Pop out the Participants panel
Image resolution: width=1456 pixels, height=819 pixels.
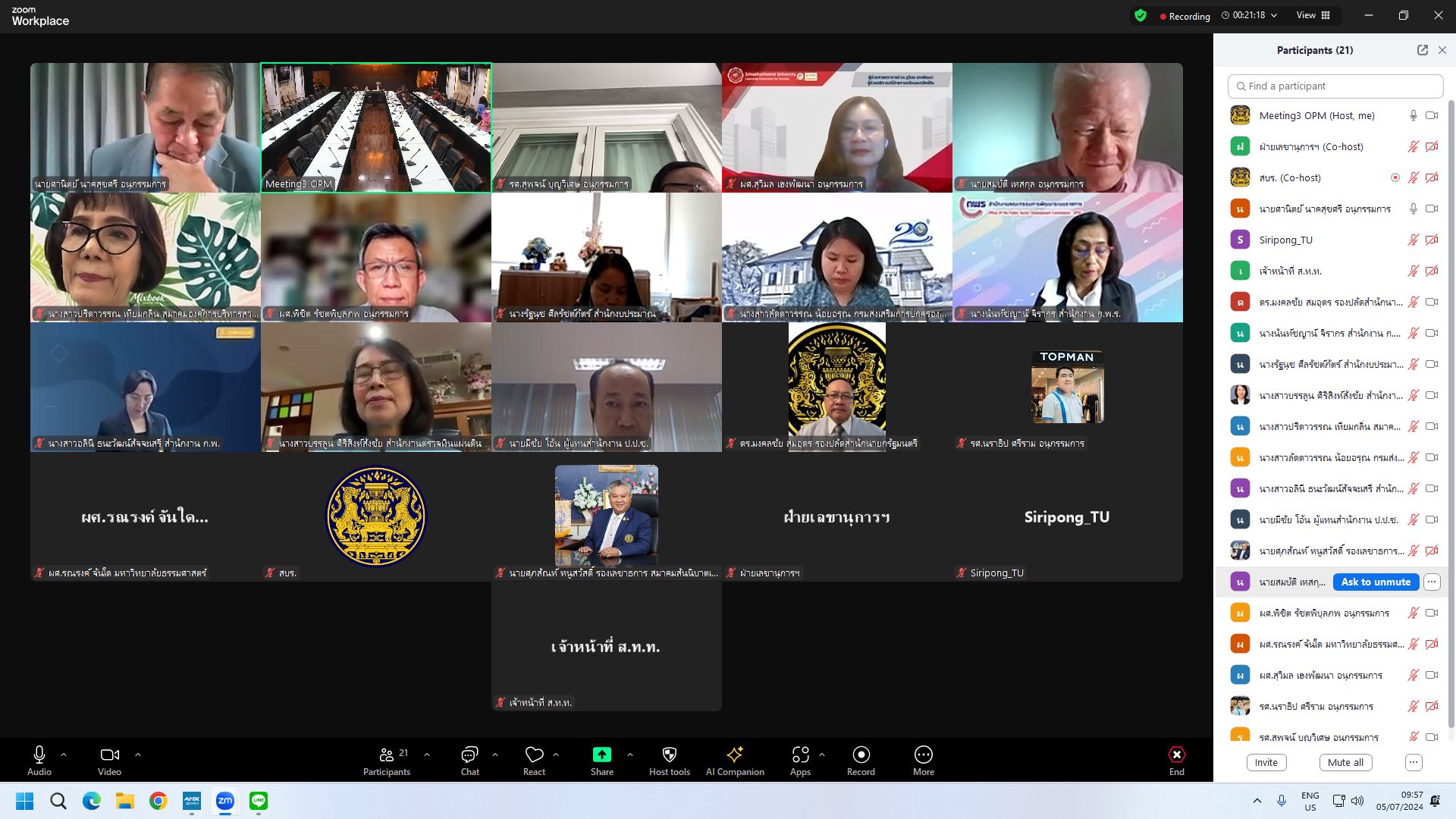(x=1423, y=50)
